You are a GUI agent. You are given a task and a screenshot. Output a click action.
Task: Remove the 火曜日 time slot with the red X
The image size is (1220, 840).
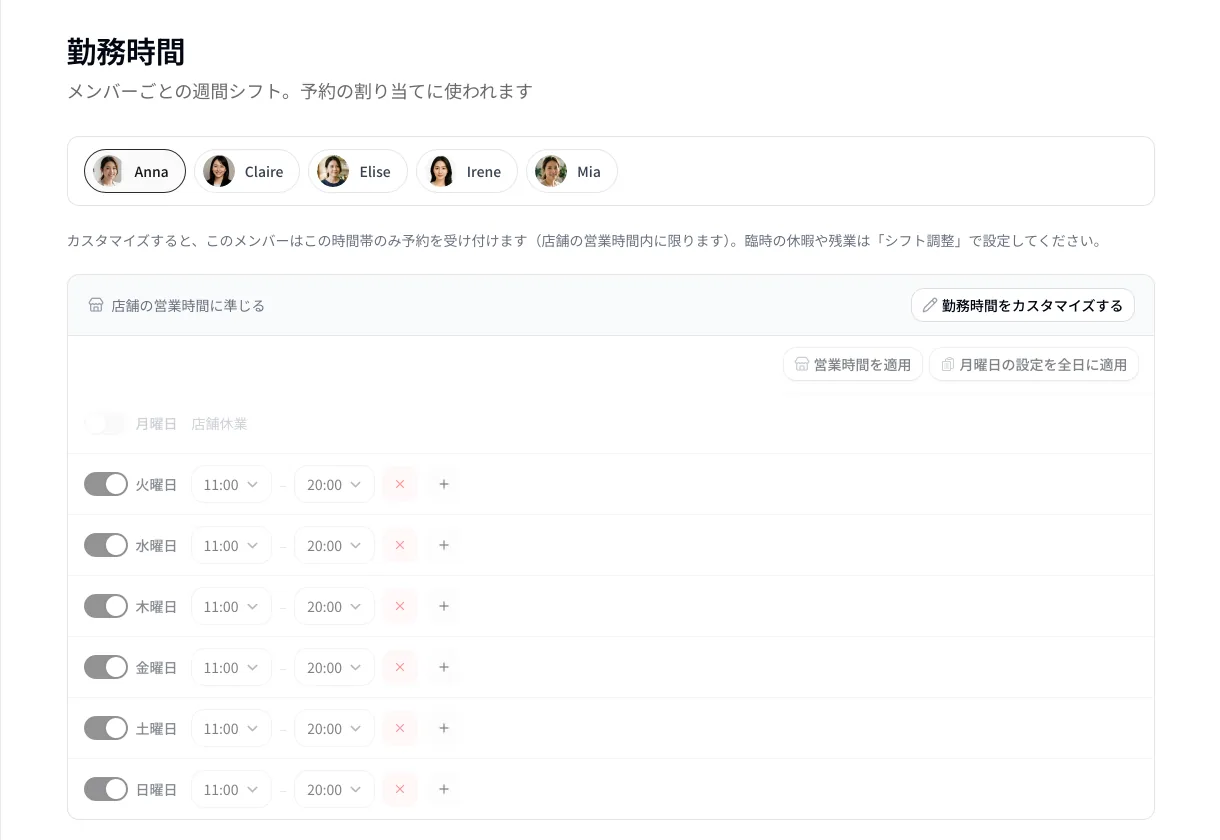(400, 484)
